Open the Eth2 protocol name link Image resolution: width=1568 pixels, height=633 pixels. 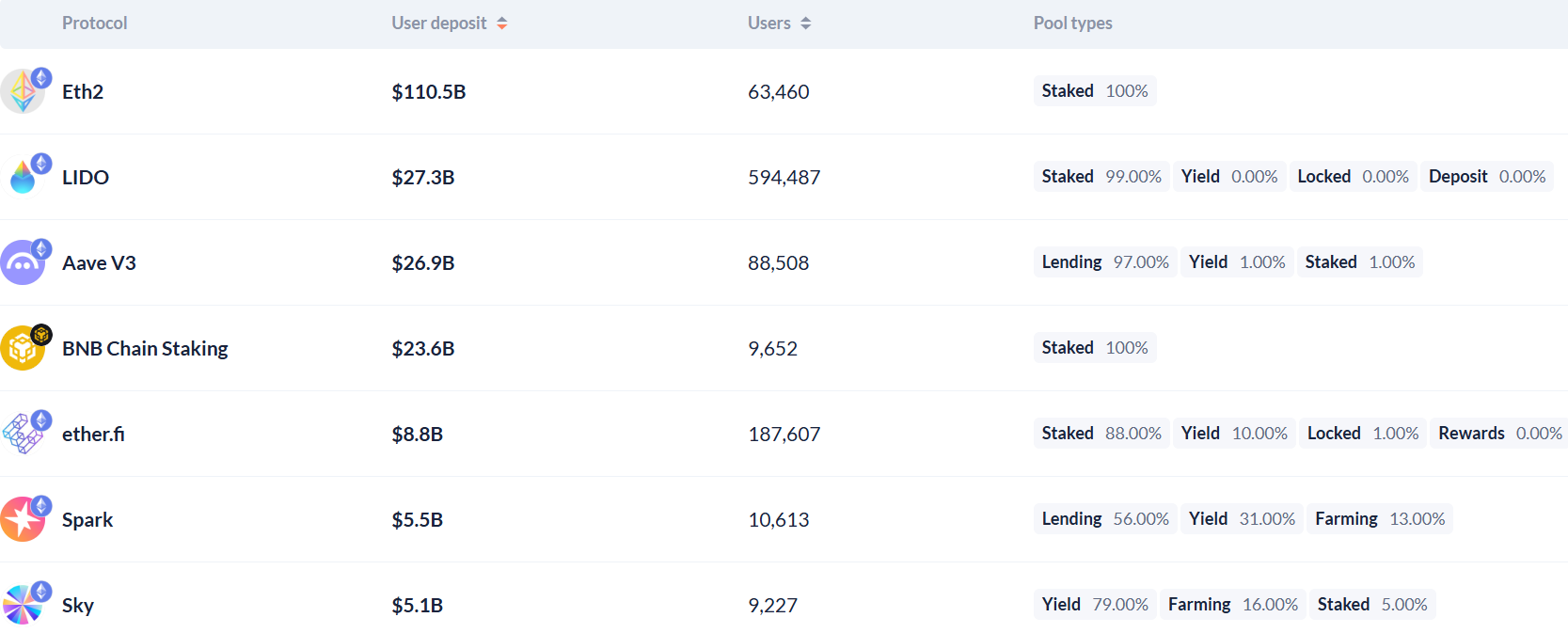[83, 92]
